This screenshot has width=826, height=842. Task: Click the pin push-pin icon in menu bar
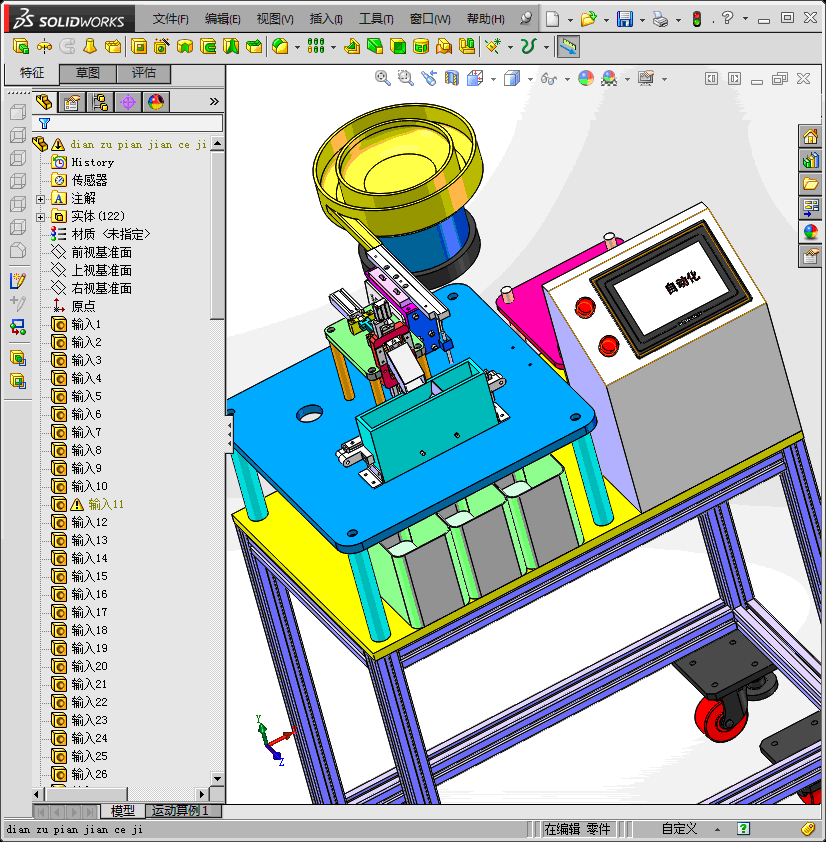pyautogui.click(x=526, y=19)
